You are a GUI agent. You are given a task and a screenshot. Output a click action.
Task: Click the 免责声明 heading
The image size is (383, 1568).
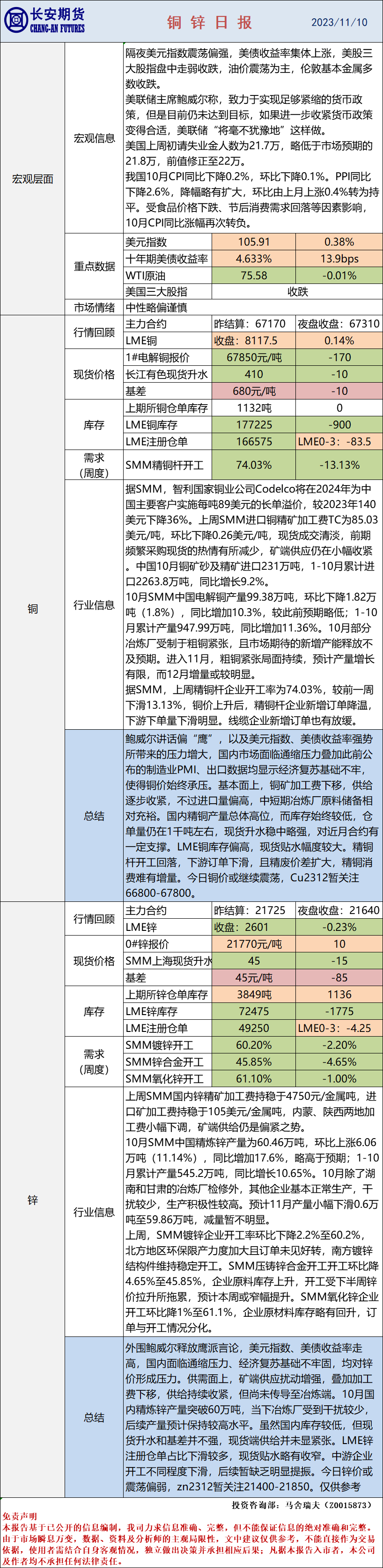click(19, 1516)
